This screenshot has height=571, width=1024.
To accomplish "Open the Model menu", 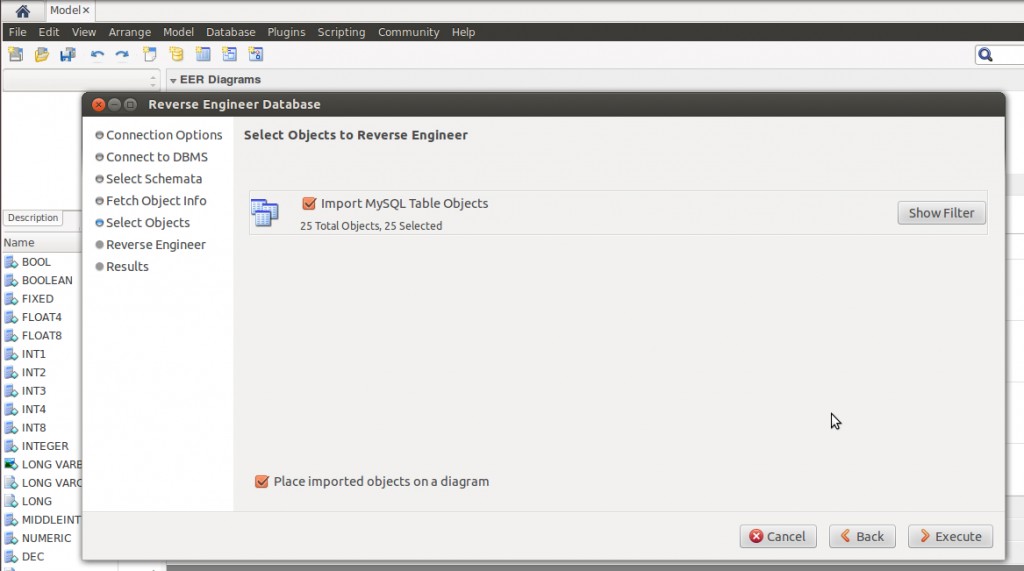I will pyautogui.click(x=178, y=32).
